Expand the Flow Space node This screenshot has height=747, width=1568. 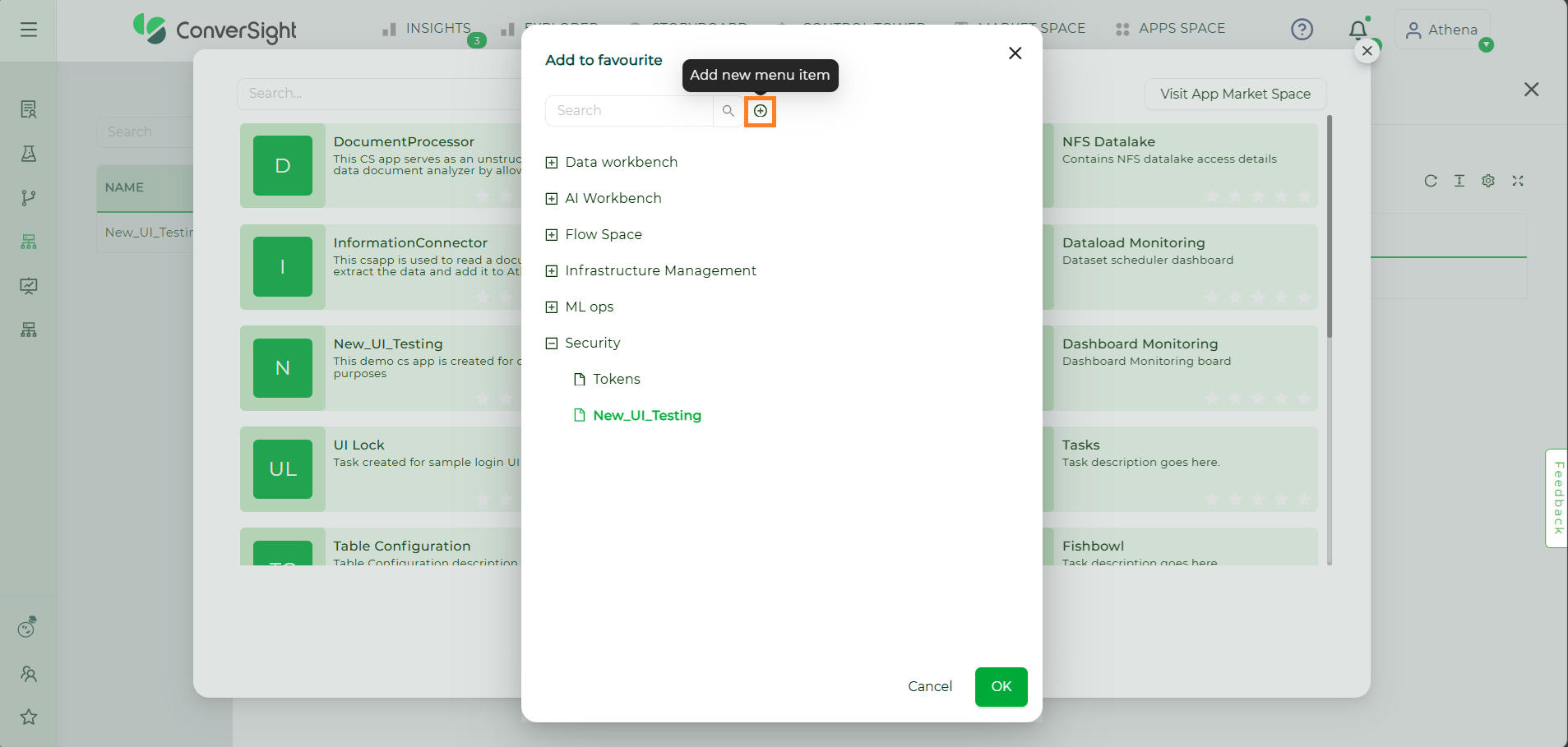click(x=552, y=235)
